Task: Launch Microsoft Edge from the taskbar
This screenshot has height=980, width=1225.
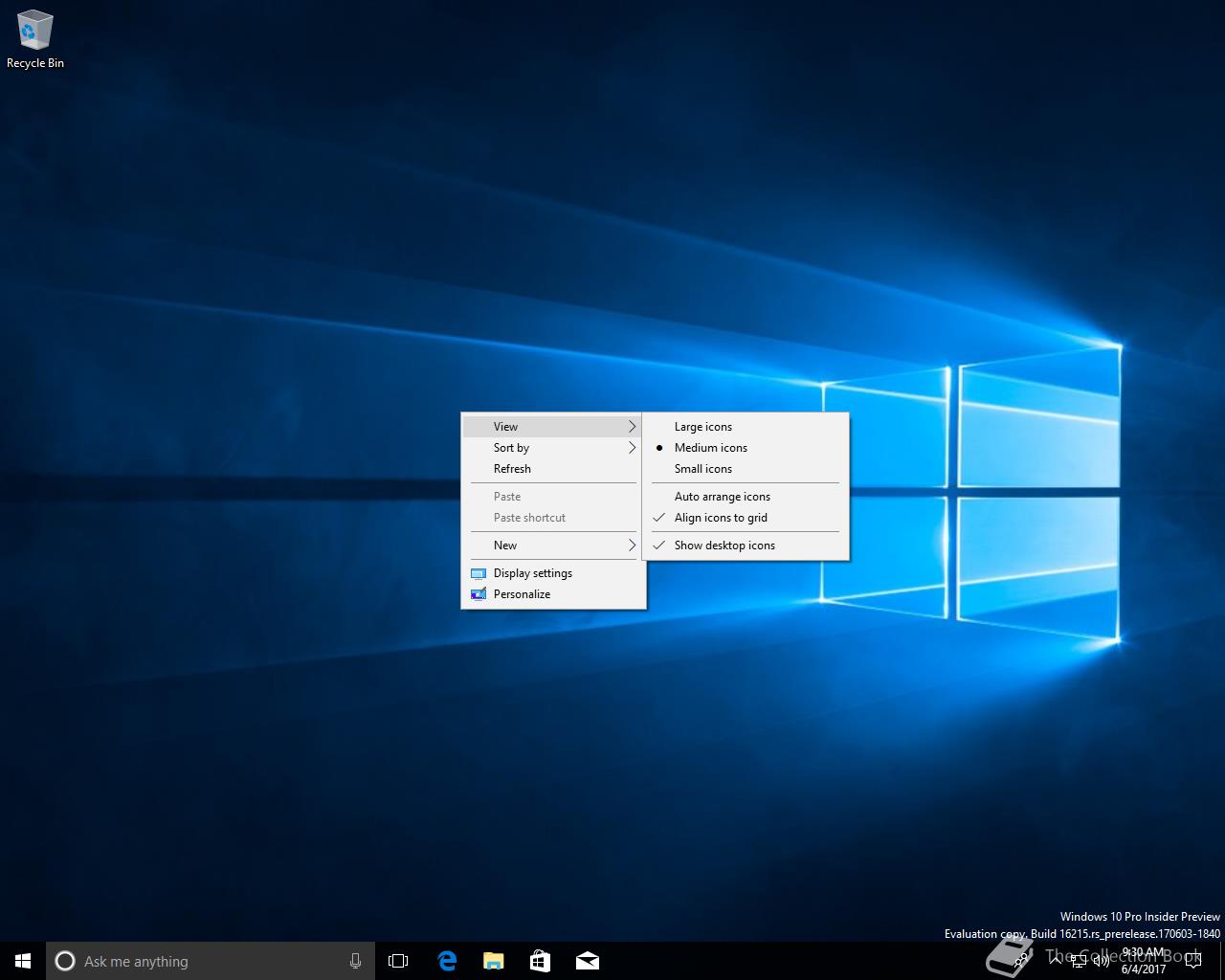Action: pyautogui.click(x=446, y=961)
